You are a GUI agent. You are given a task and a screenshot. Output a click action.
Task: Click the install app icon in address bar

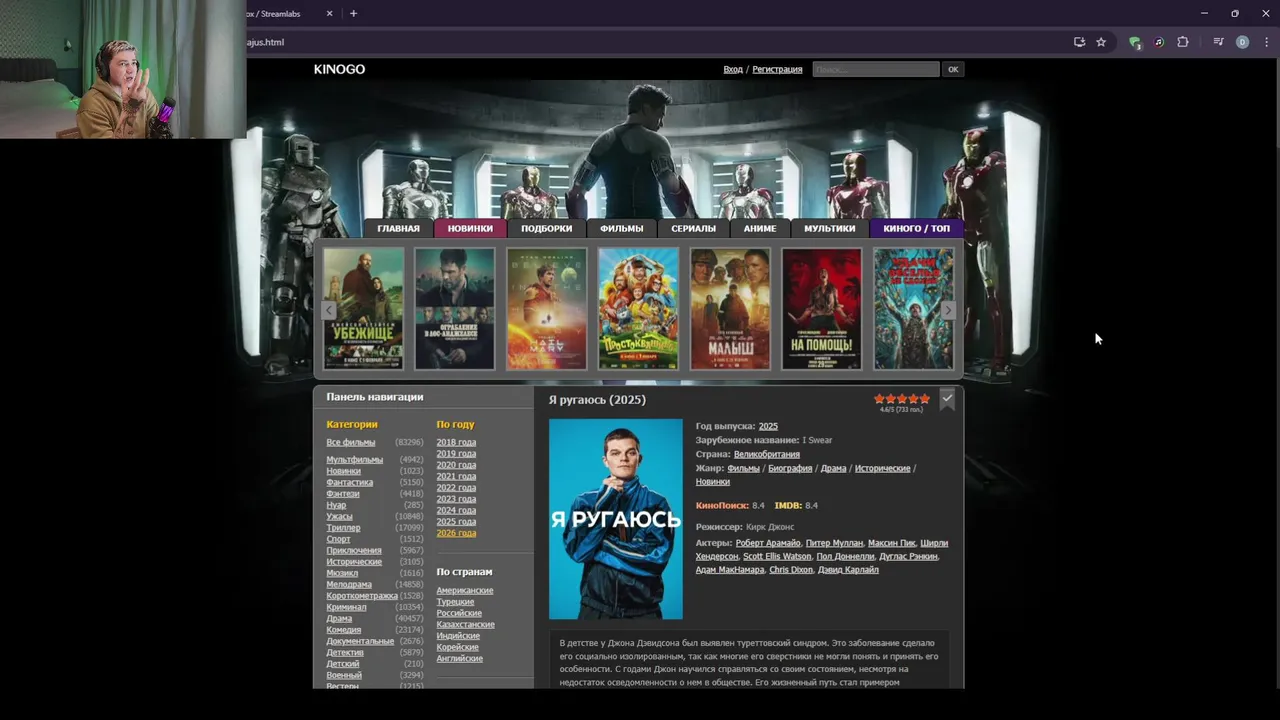[x=1079, y=42]
